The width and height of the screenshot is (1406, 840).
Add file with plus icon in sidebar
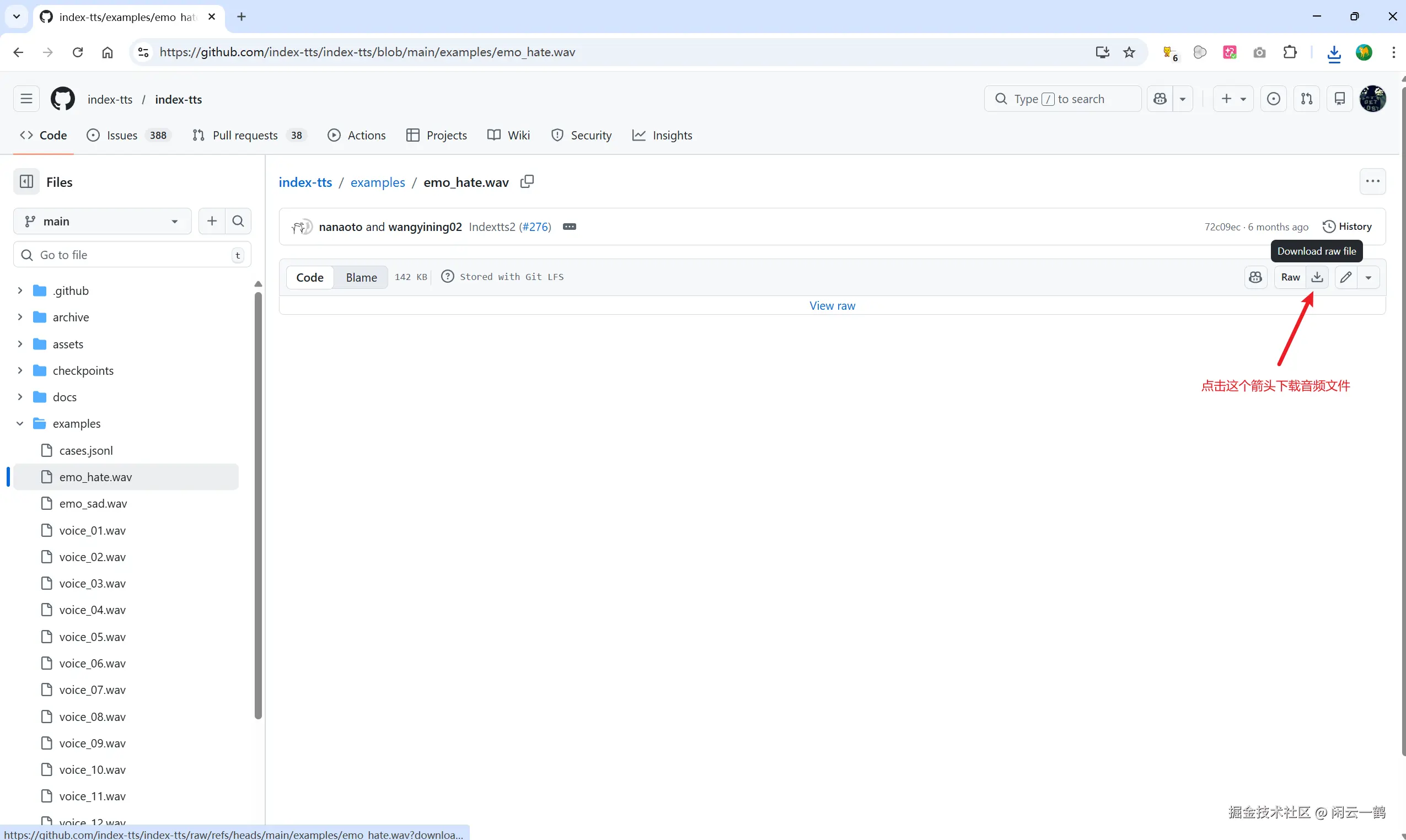[x=212, y=222]
